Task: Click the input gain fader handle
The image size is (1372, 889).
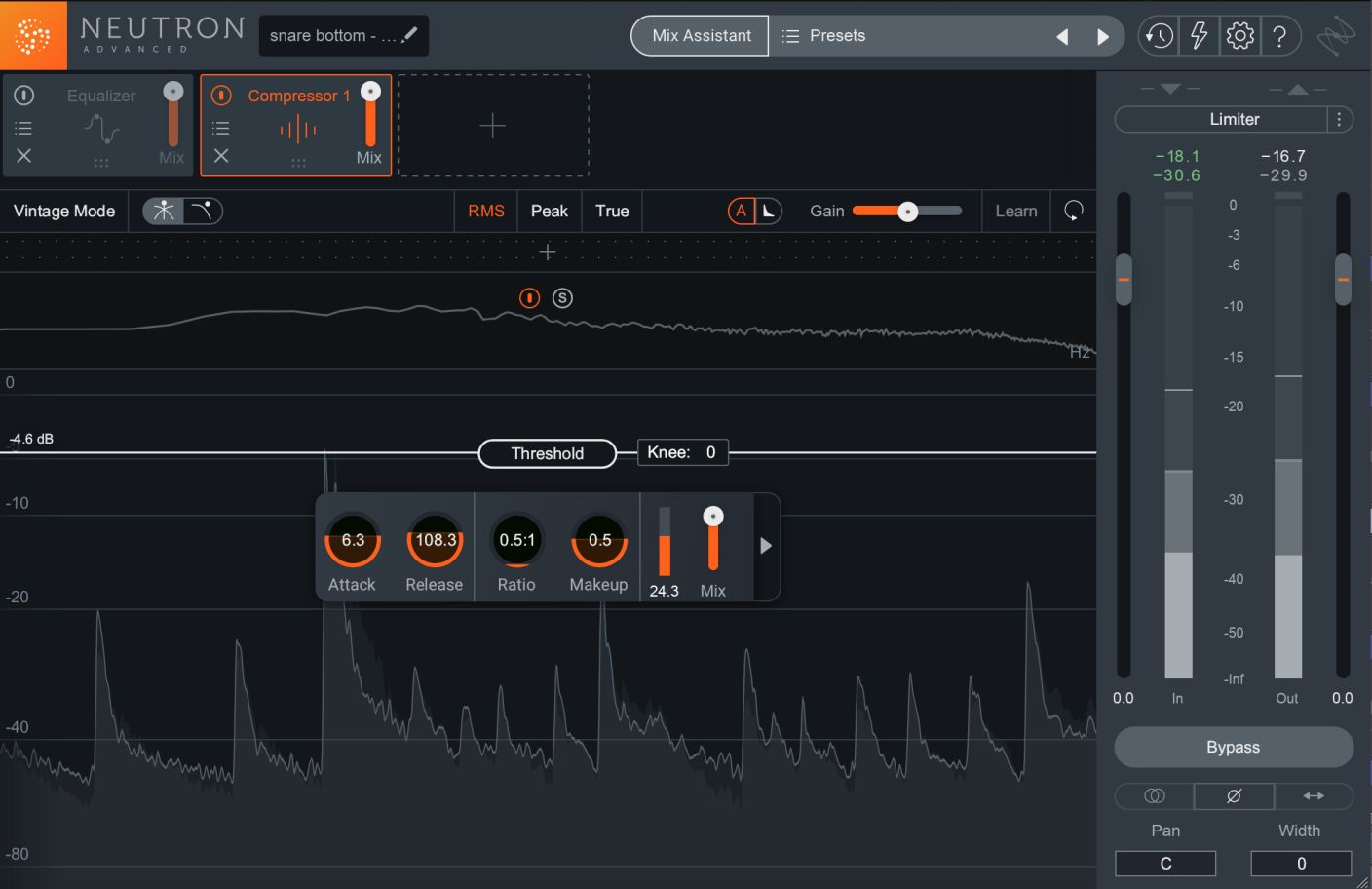Action: (1124, 280)
